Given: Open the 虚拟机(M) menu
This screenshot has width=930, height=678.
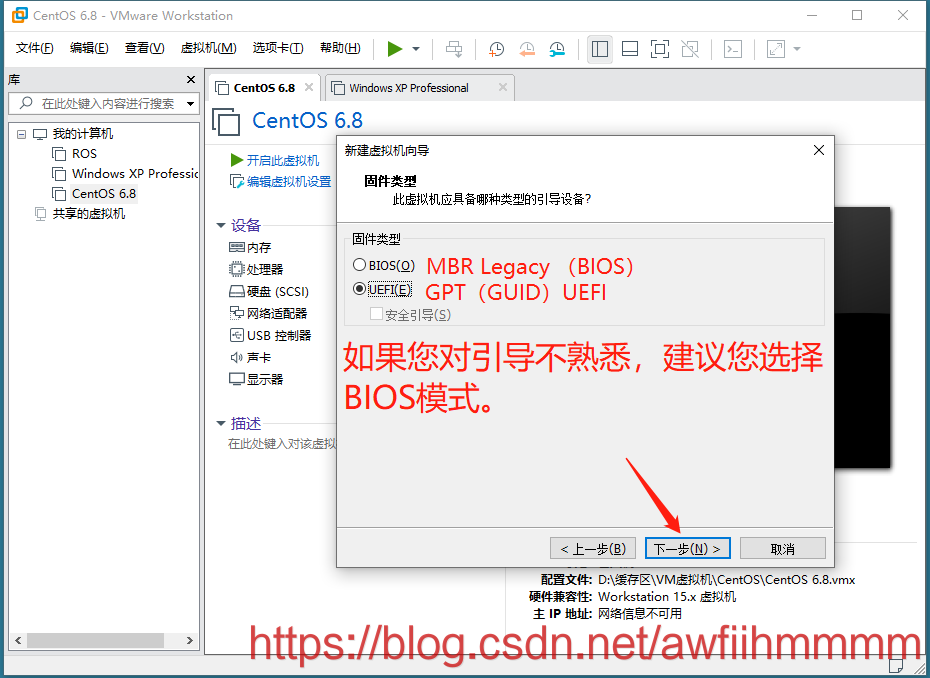Looking at the screenshot, I should [208, 48].
